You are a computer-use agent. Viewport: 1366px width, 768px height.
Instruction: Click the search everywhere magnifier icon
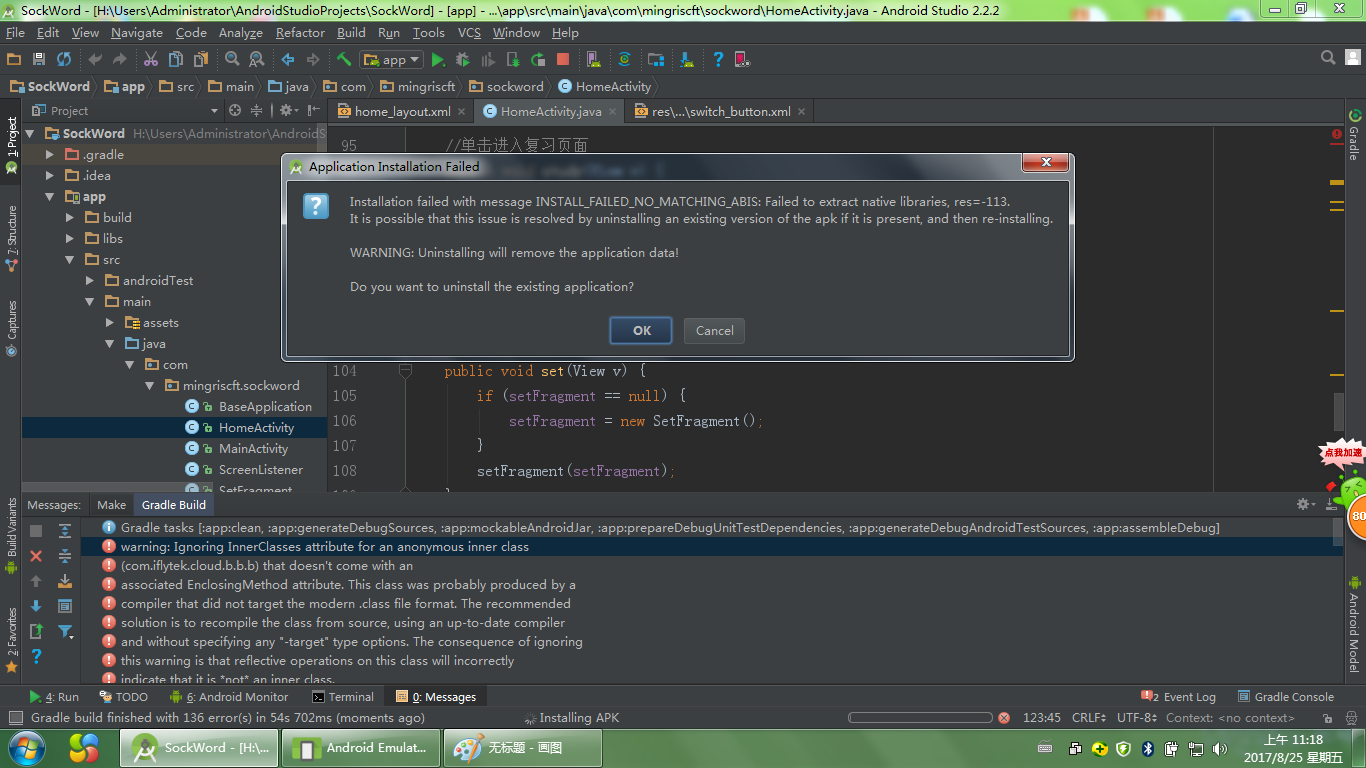click(1328, 58)
